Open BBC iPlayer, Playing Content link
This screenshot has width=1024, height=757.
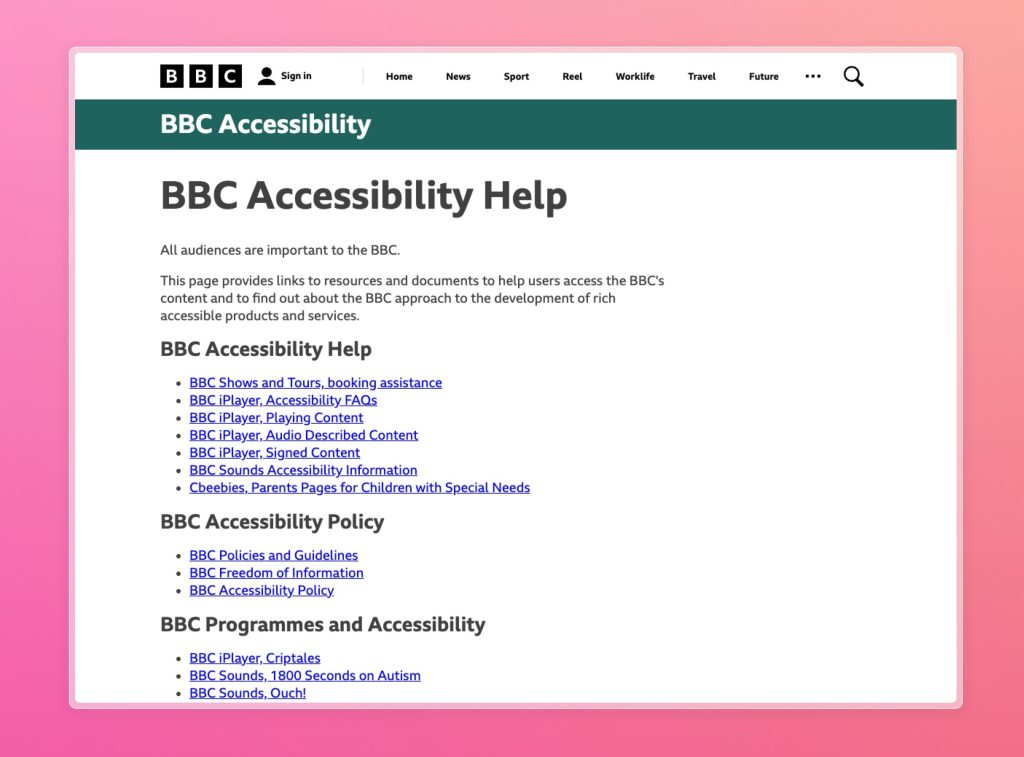point(276,418)
